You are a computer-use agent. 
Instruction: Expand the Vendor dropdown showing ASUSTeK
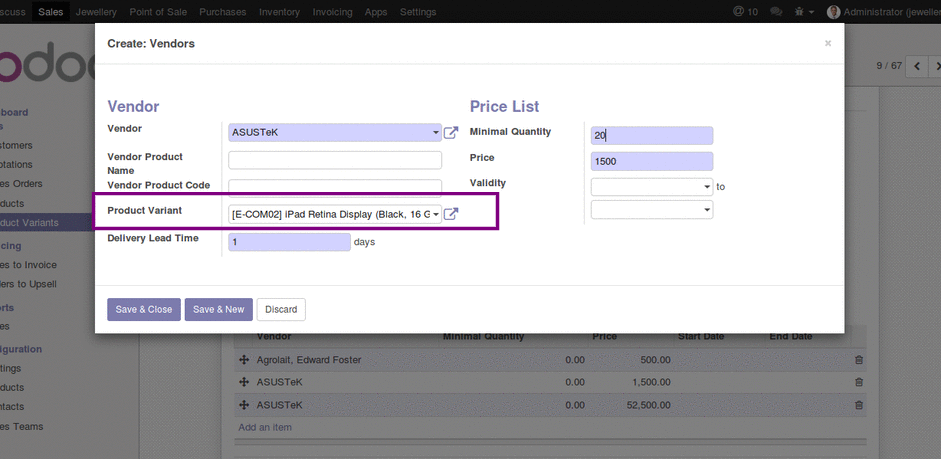[x=436, y=133]
